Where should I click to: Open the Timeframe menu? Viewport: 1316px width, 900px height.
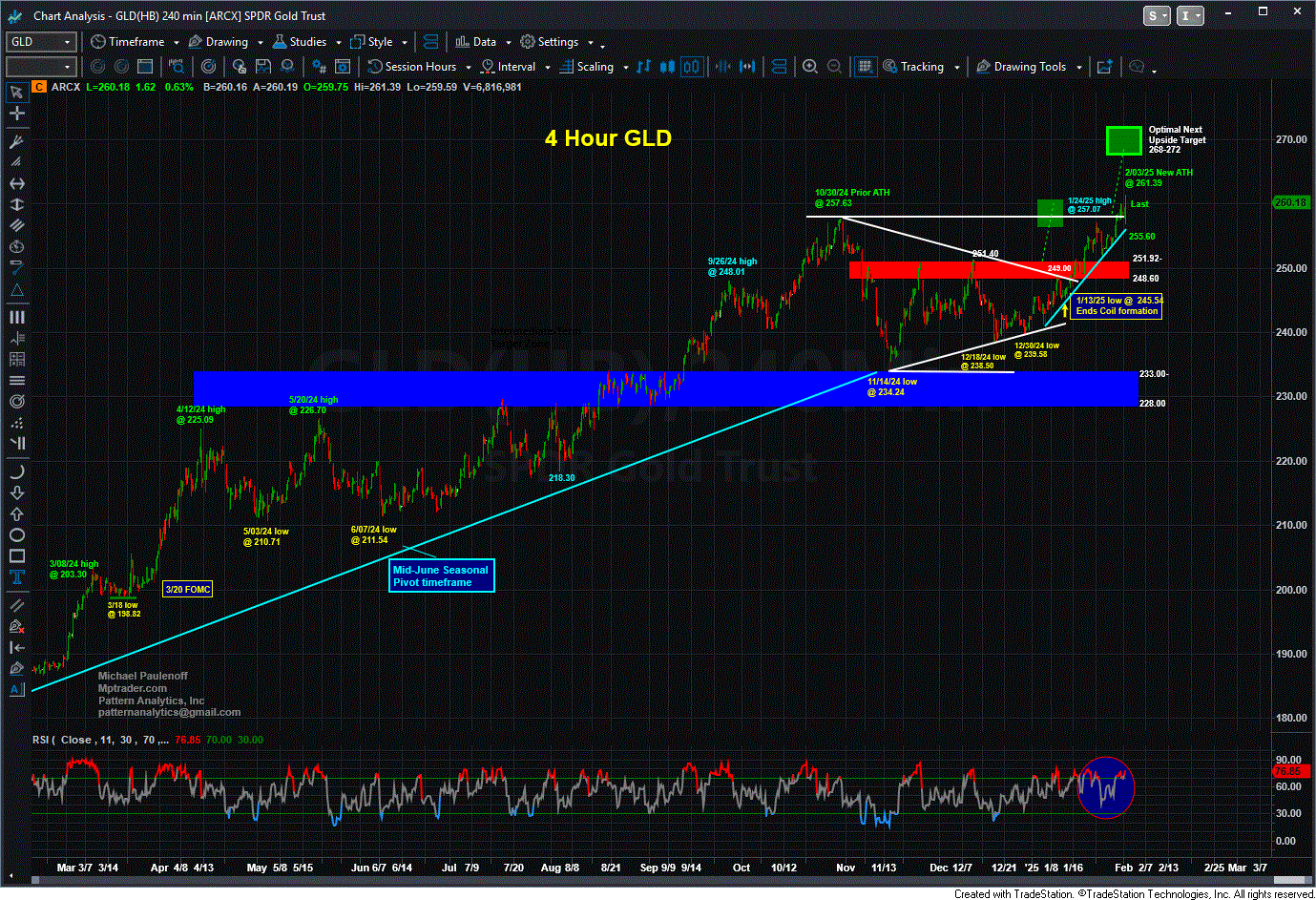coord(128,42)
